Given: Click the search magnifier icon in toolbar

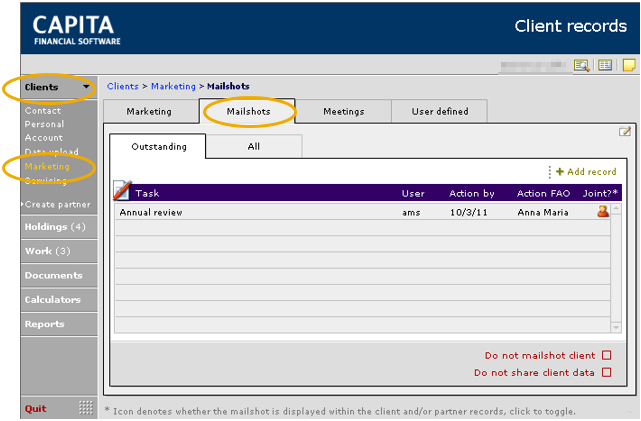Looking at the screenshot, I should click(582, 66).
